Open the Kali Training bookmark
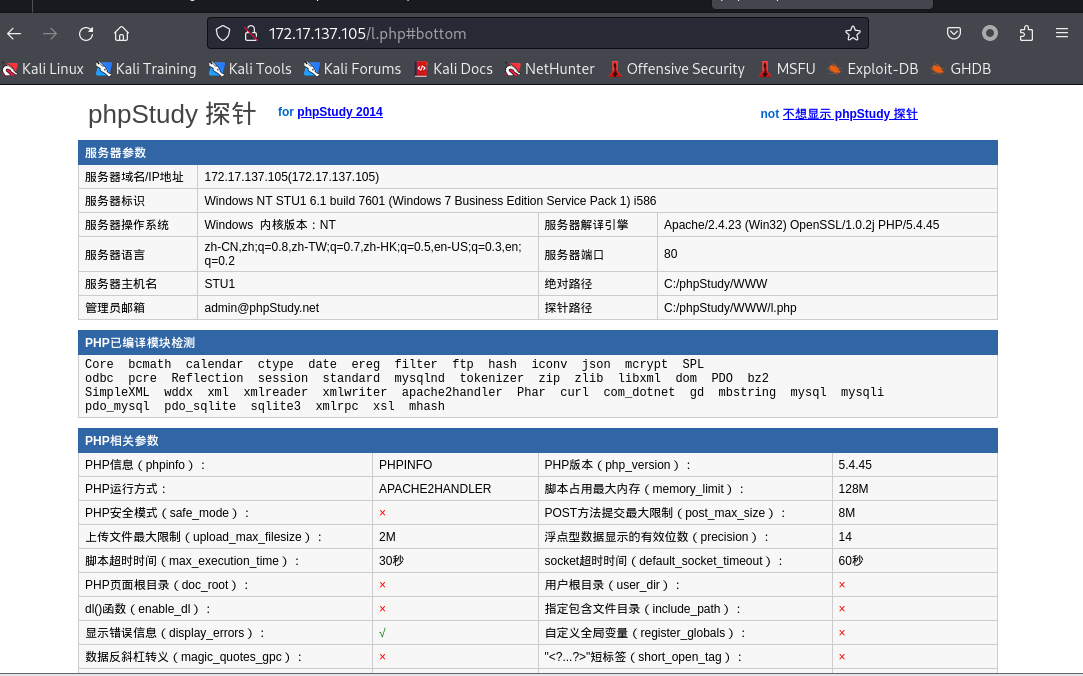Screen dimensions: 1083x676 pyautogui.click(x=146, y=69)
